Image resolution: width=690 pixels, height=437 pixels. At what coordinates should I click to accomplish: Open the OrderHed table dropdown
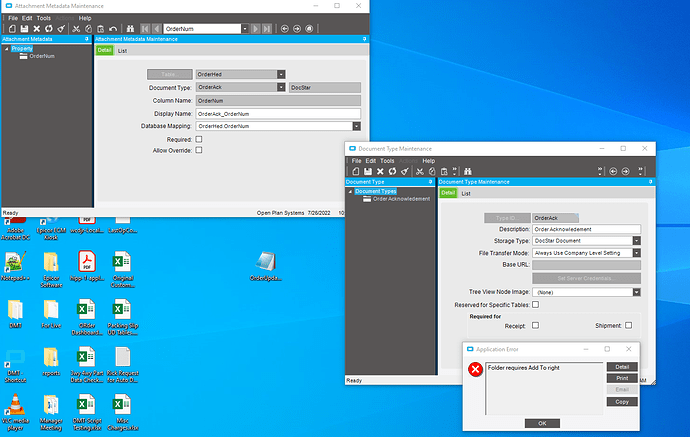281,74
